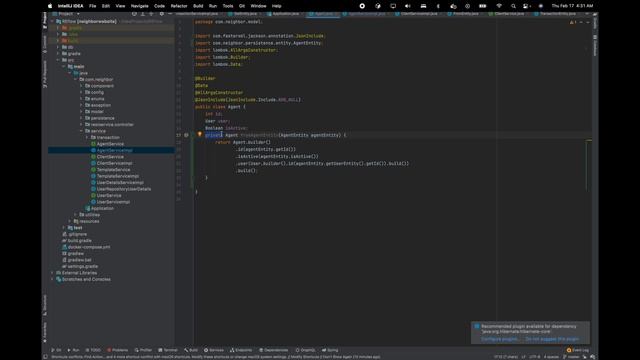Expand External Libraries node

click(x=53, y=273)
